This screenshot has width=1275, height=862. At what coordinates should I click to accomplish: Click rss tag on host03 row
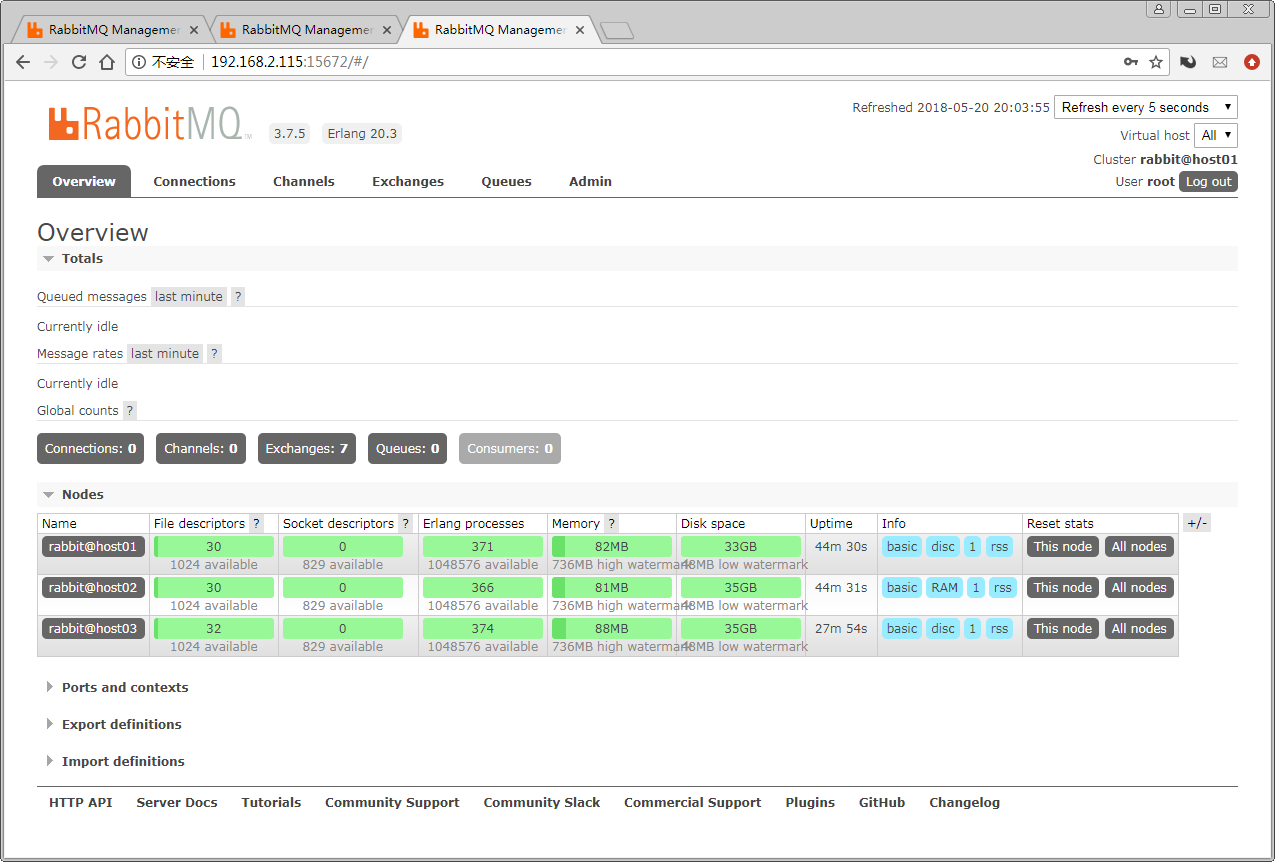999,629
